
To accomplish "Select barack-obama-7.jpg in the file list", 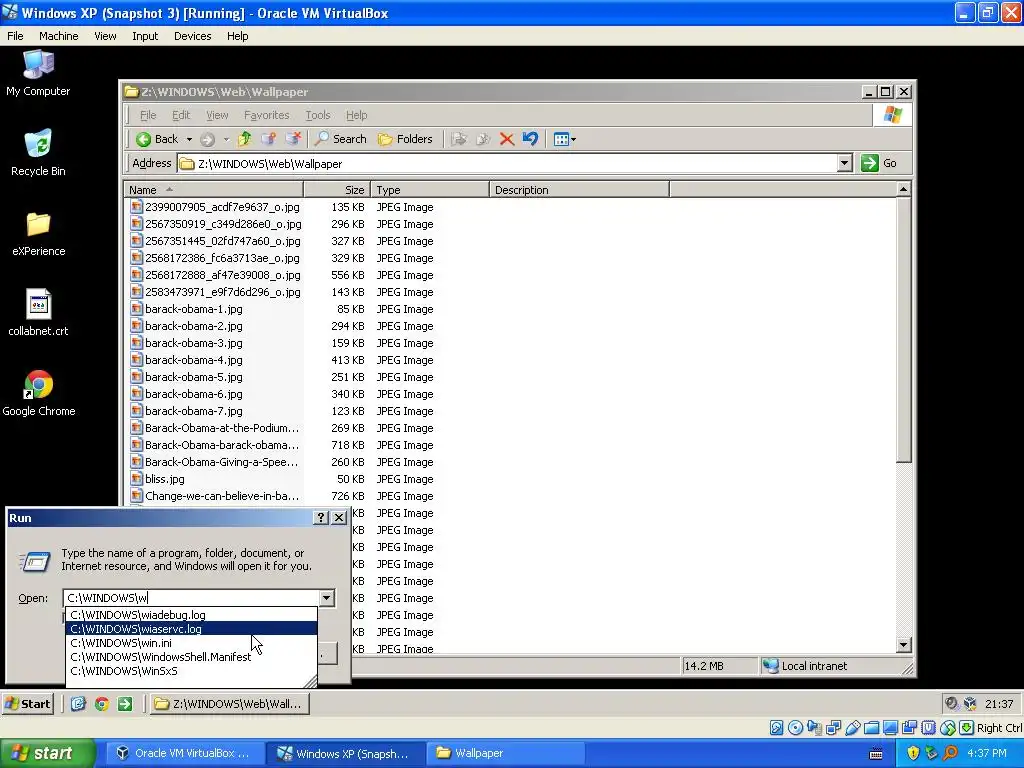I will [187, 411].
